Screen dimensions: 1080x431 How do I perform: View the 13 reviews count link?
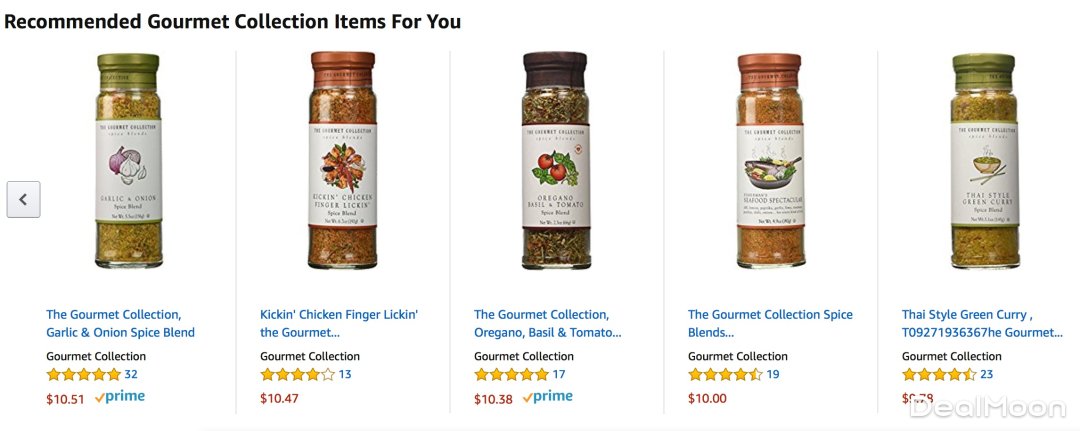tap(345, 375)
